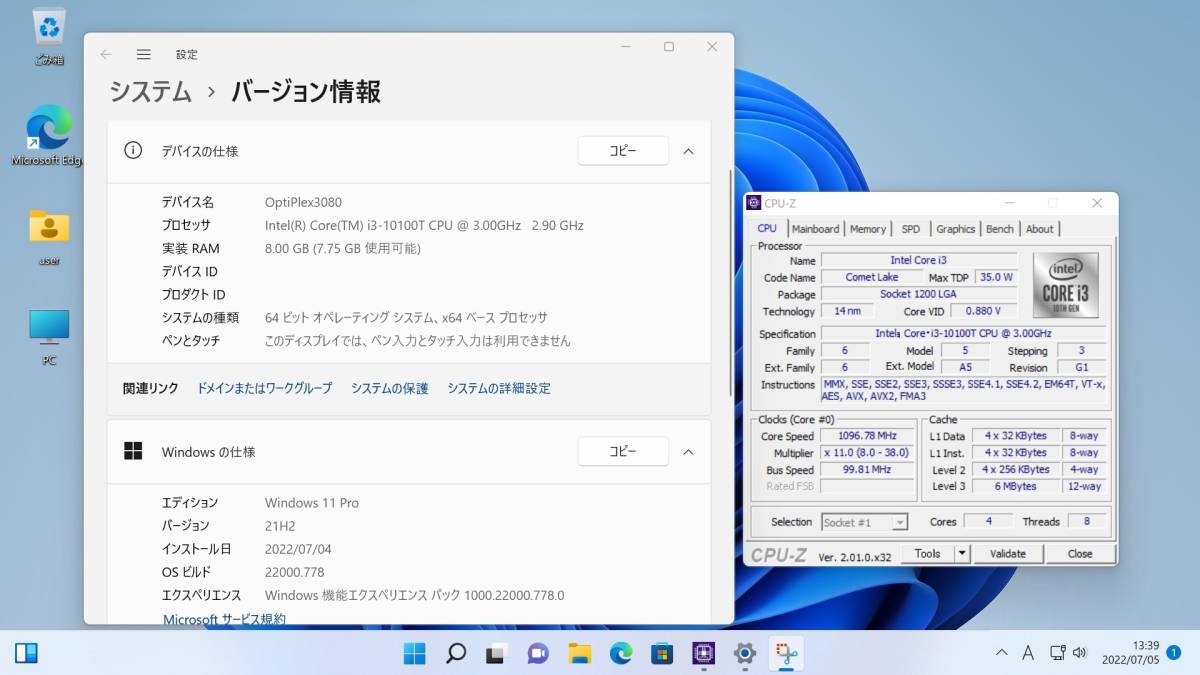Copy the device specifications
1200x675 pixels.
623,151
